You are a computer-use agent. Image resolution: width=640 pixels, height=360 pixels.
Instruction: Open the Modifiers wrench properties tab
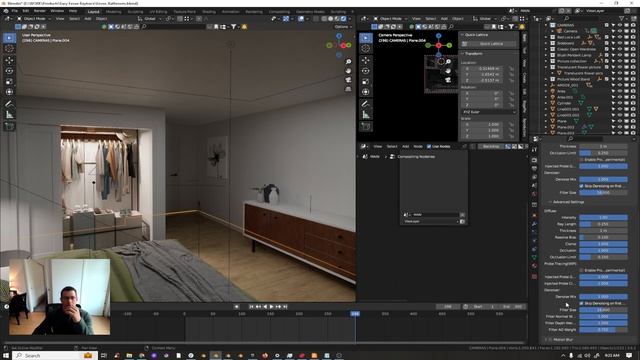[534, 224]
